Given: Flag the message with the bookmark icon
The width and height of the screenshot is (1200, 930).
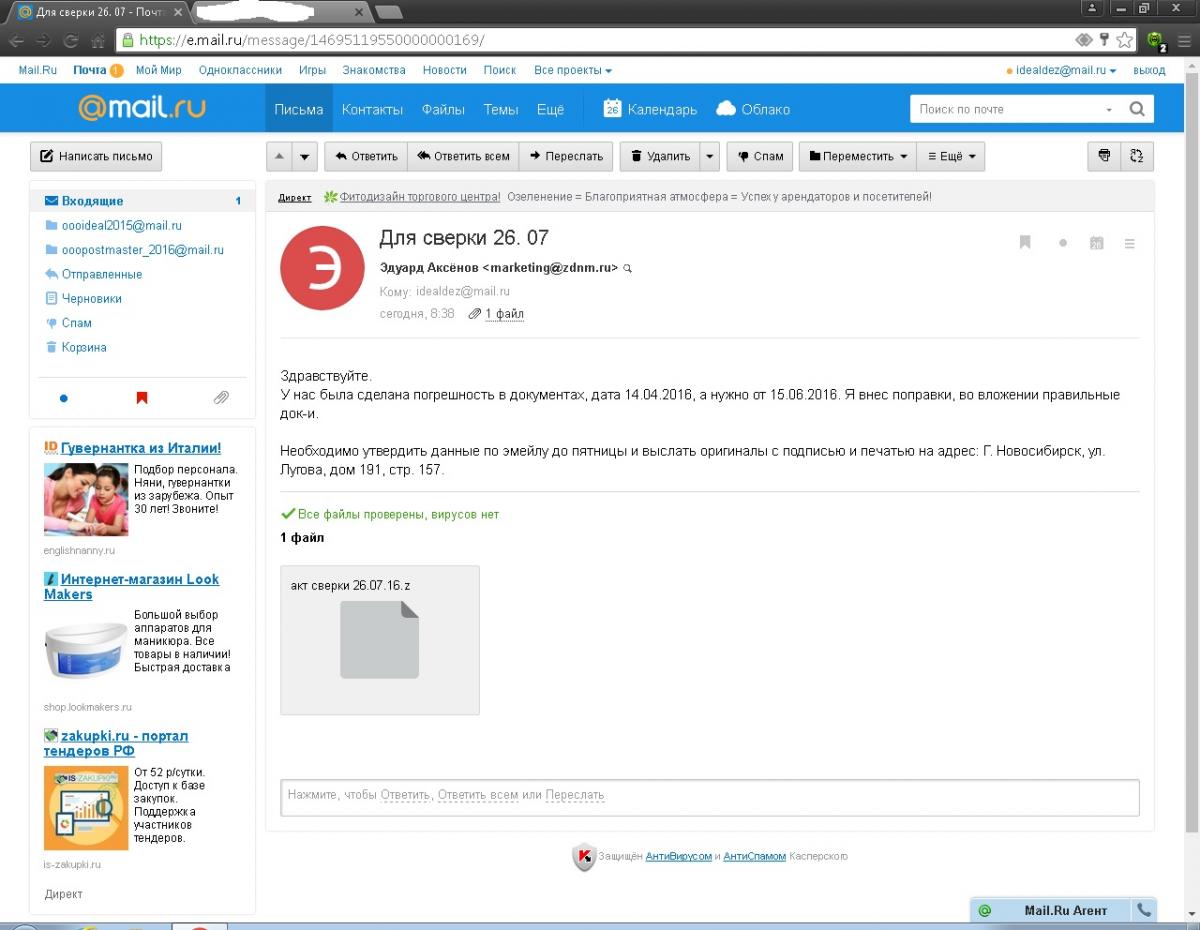Looking at the screenshot, I should coord(1025,242).
